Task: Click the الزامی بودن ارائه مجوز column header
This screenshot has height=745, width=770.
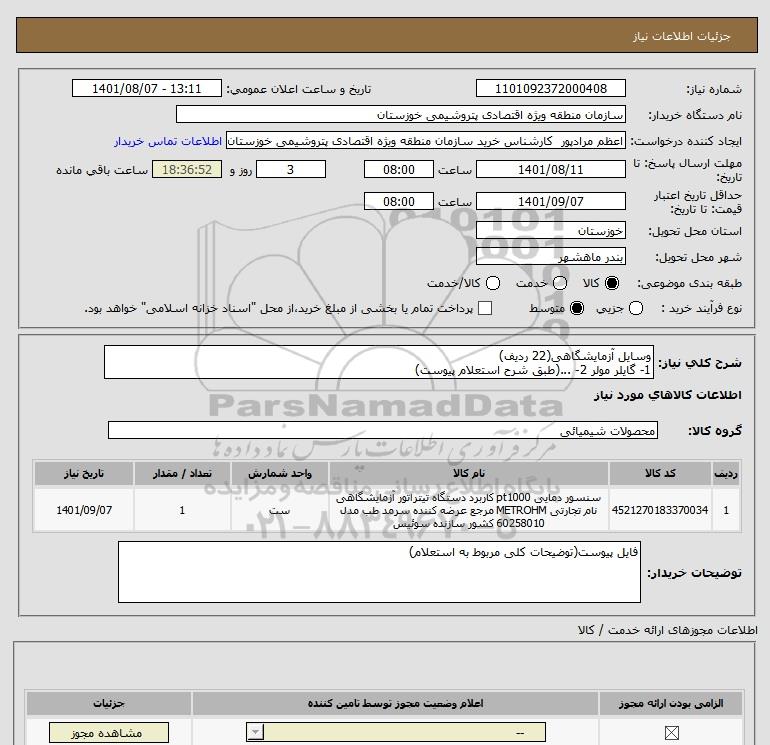Action: tap(671, 703)
